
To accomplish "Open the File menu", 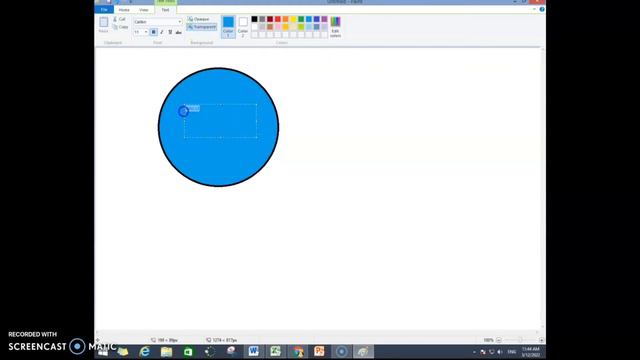I will pyautogui.click(x=104, y=9).
